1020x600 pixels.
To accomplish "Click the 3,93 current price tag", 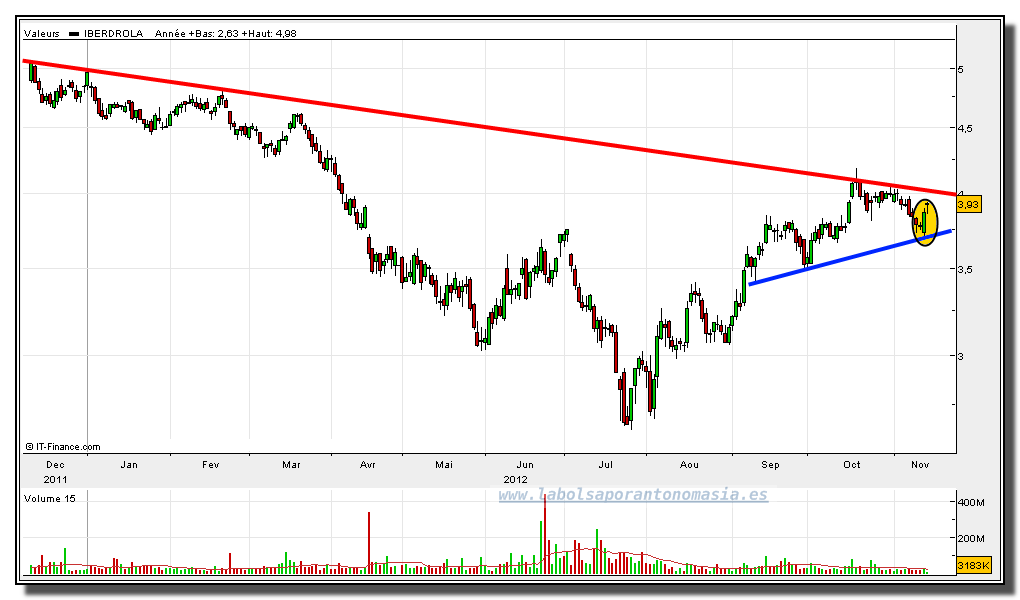I will tap(968, 204).
